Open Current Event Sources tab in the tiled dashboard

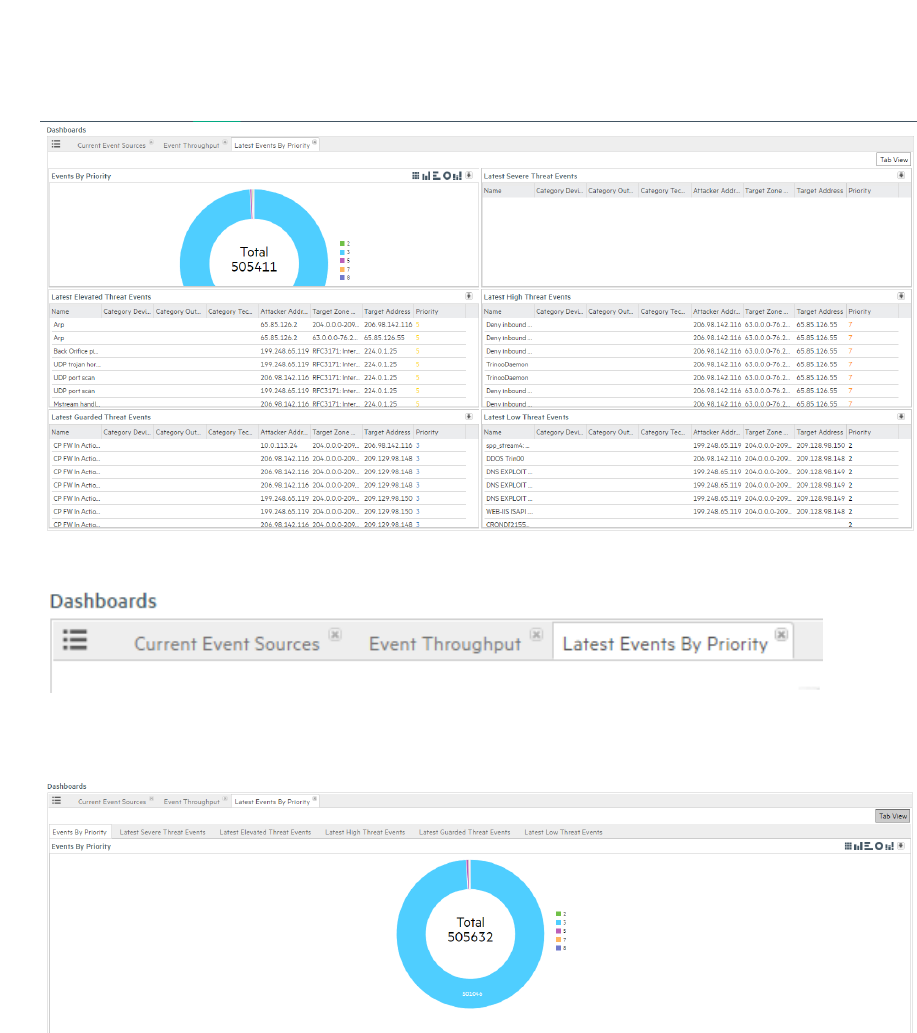(111, 146)
